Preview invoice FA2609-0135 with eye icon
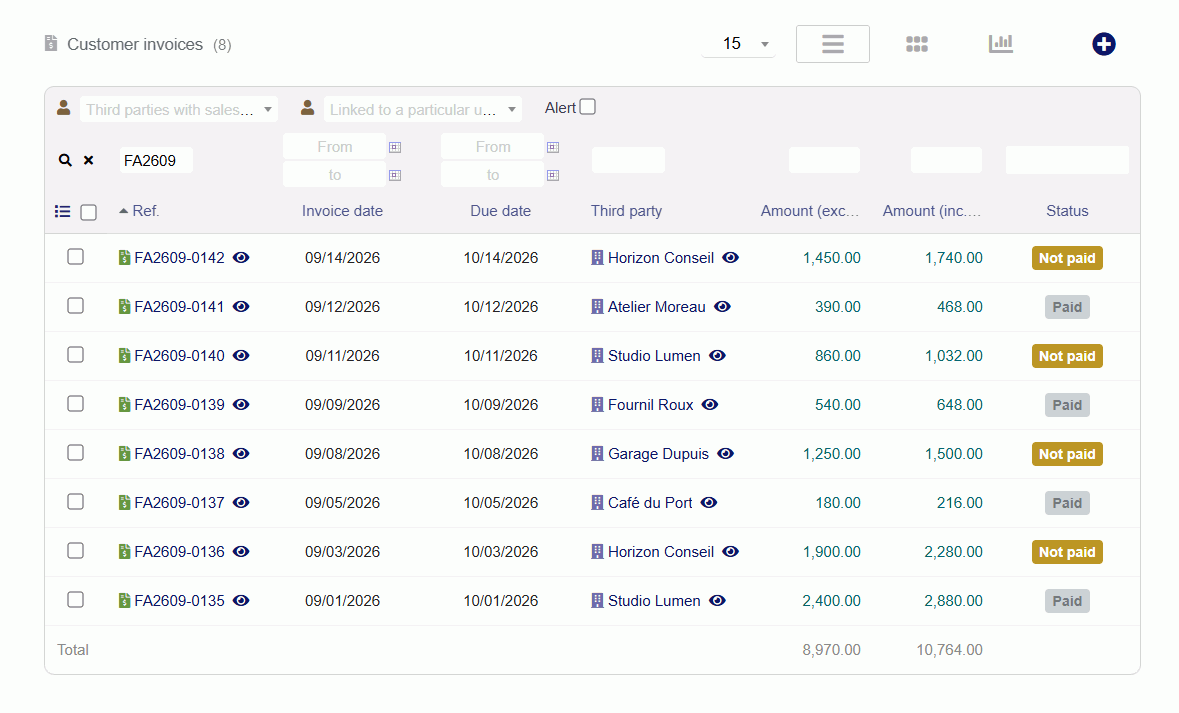Screen dimensions: 1179x713 (x=241, y=600)
